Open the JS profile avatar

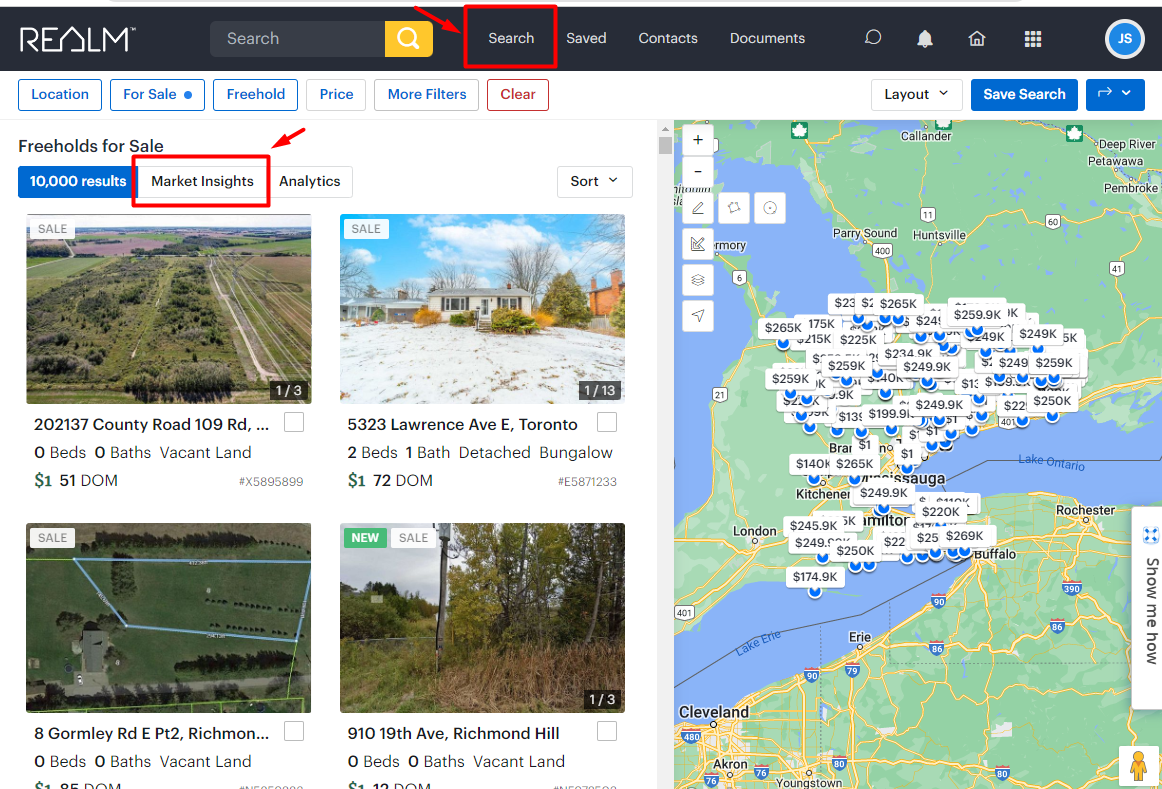[1124, 39]
